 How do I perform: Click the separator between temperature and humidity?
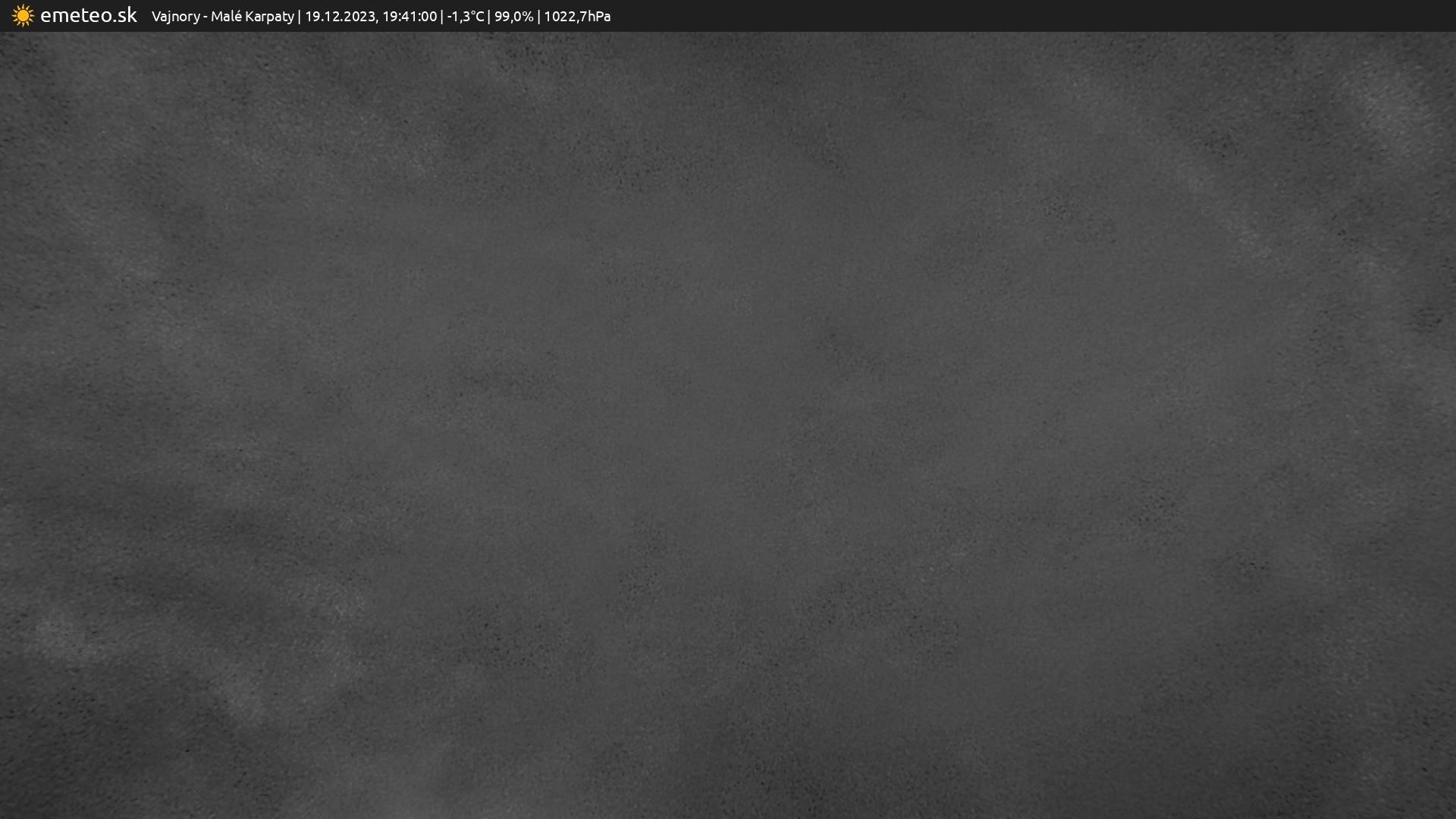pos(489,17)
